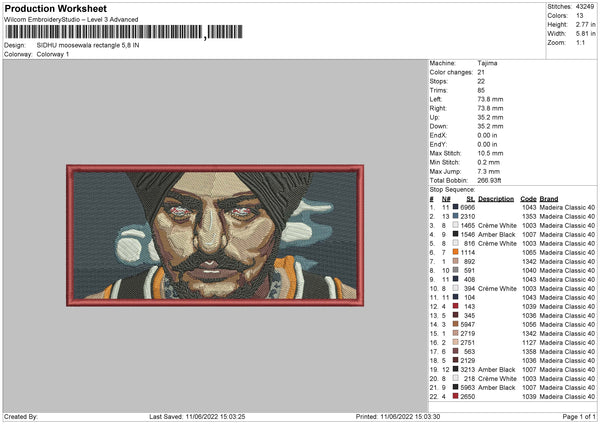Click stitch count '6966' in stop 1
This screenshot has width=600, height=424.
pos(468,207)
